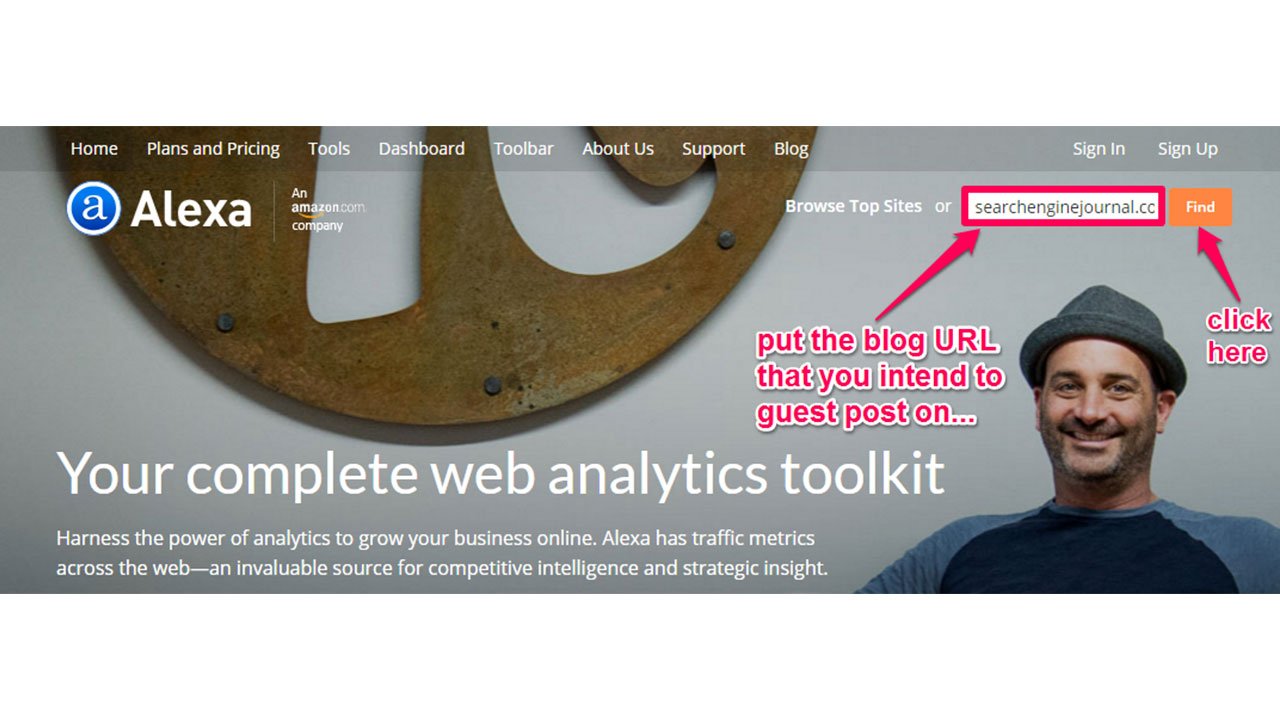Click the Sign In link
The image size is (1280, 720).
[x=1098, y=148]
